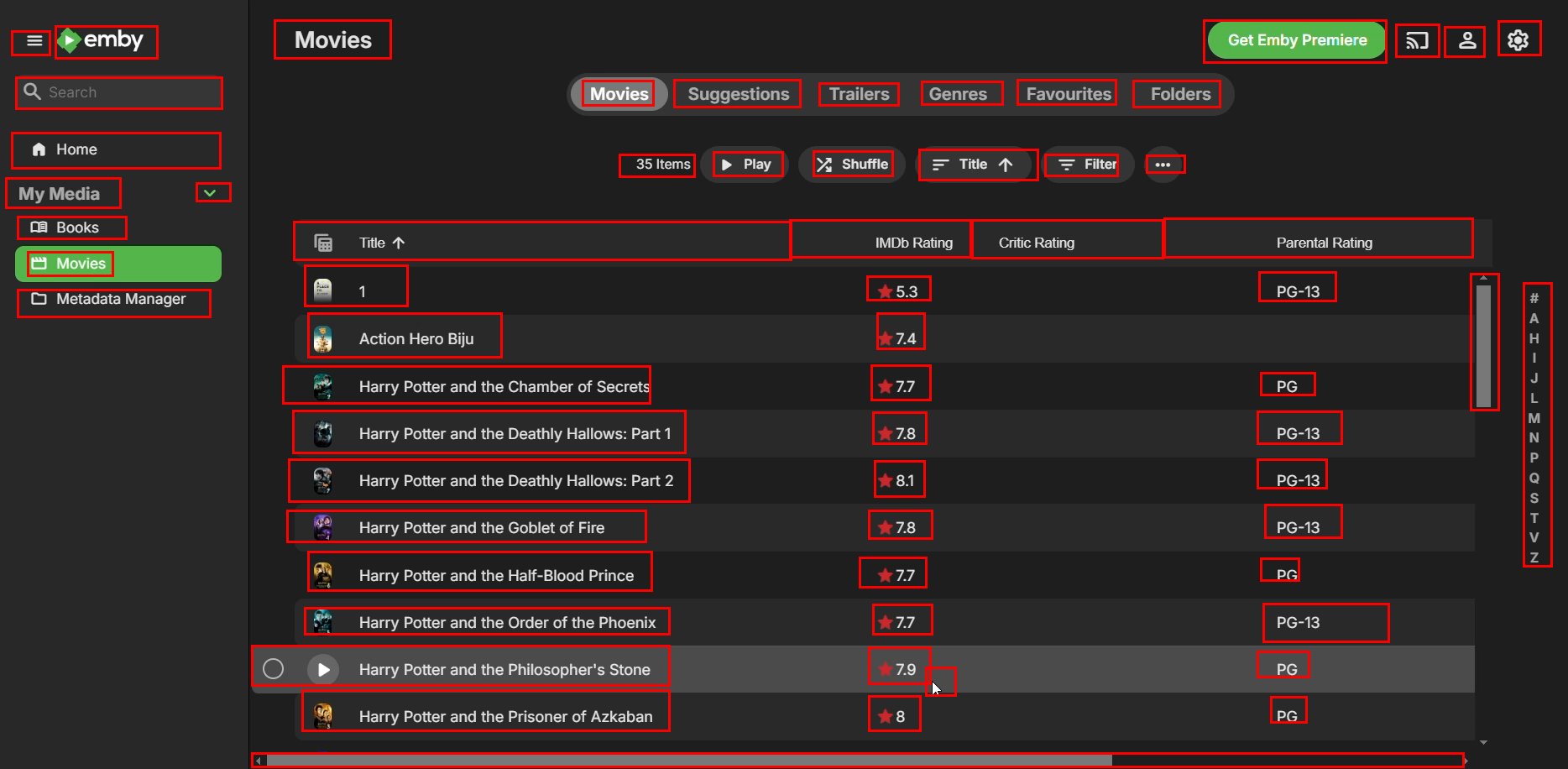
Task: Go to Home in sidebar
Action: pyautogui.click(x=118, y=149)
